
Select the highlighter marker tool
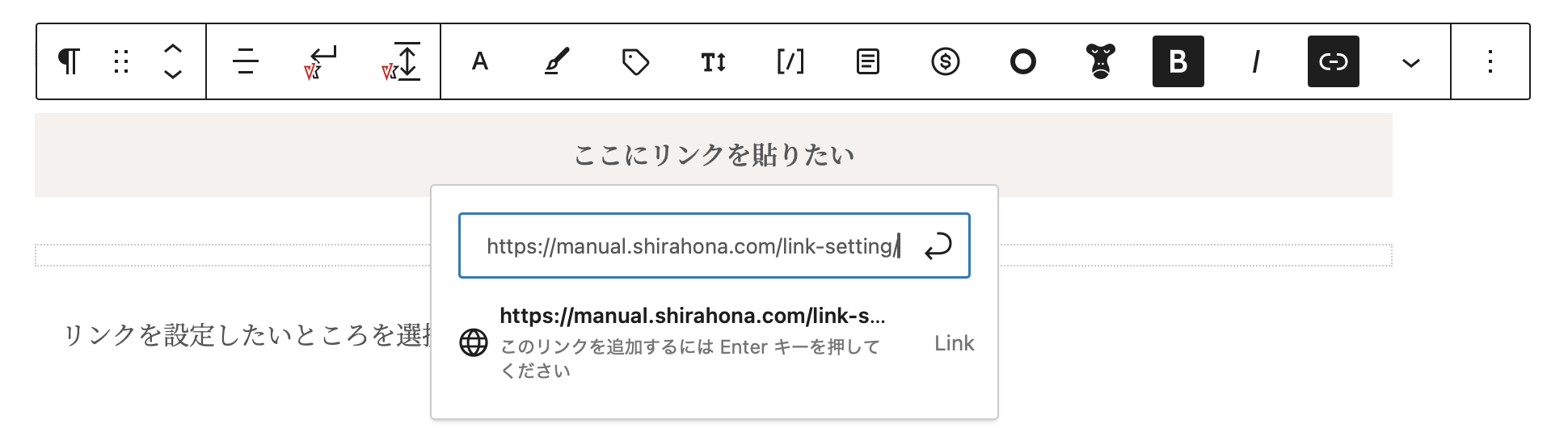pos(556,61)
